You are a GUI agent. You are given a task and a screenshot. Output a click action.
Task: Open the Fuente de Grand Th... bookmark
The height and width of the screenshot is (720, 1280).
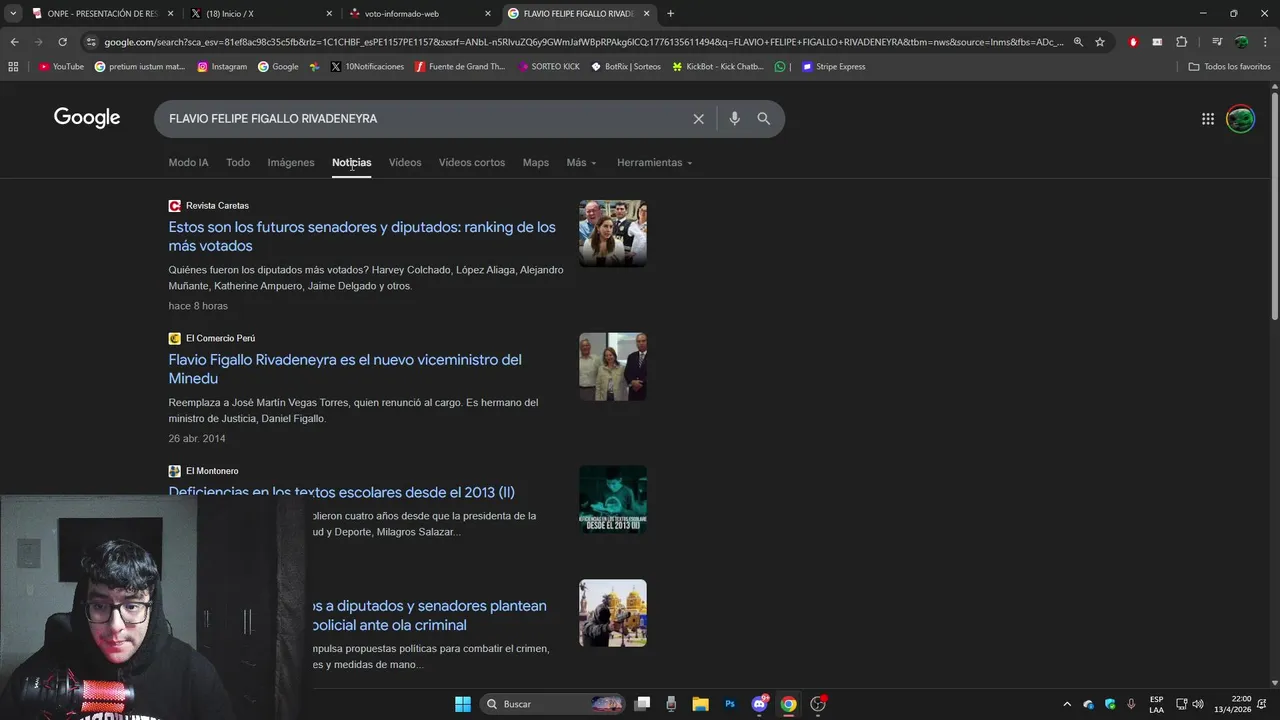tap(460, 67)
